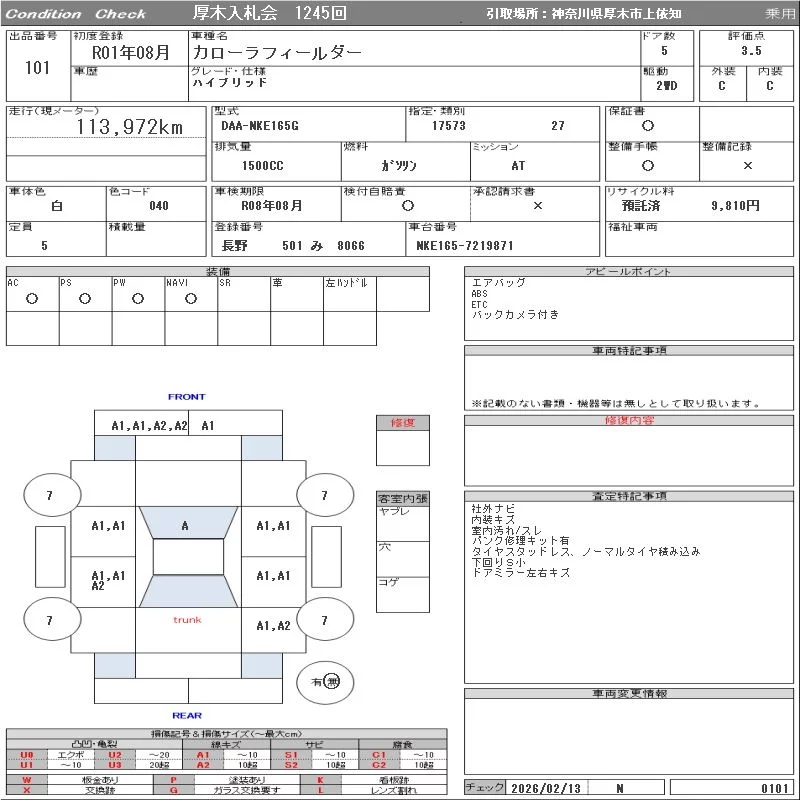Screen dimensions: 800x800
Task: Click the hood damage codes A1,A1,A2,A2
Action: tap(149, 425)
